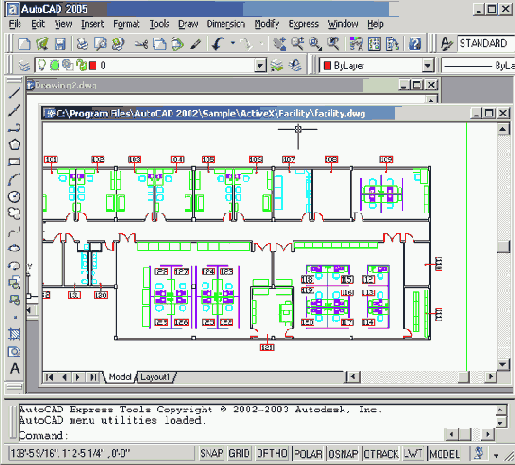Go to last layout tab arrow

pyautogui.click(x=93, y=377)
